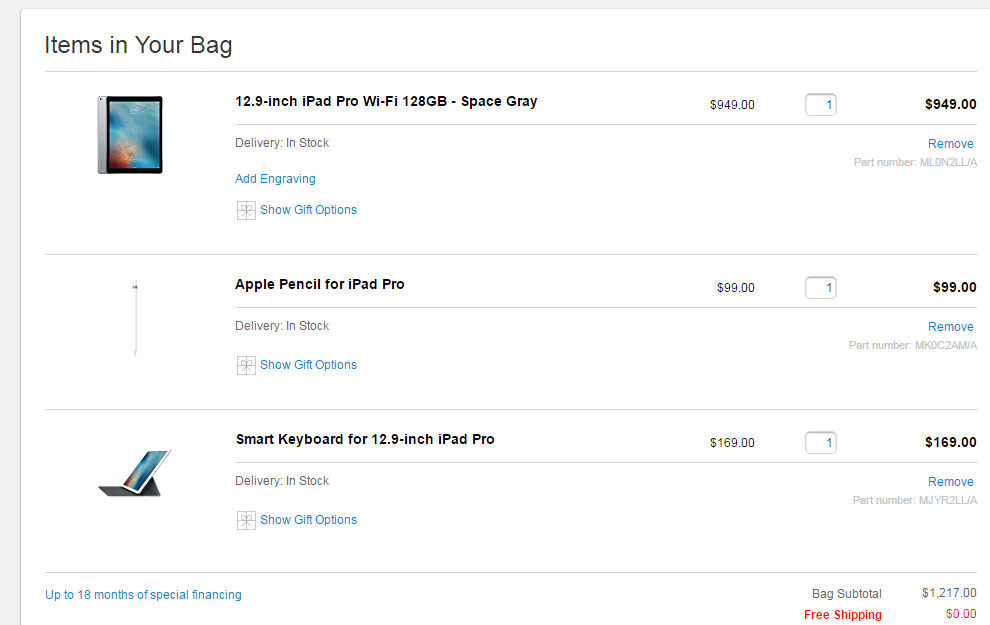The image size is (990, 625).
Task: Open the Apple Pencil product image
Action: click(134, 318)
